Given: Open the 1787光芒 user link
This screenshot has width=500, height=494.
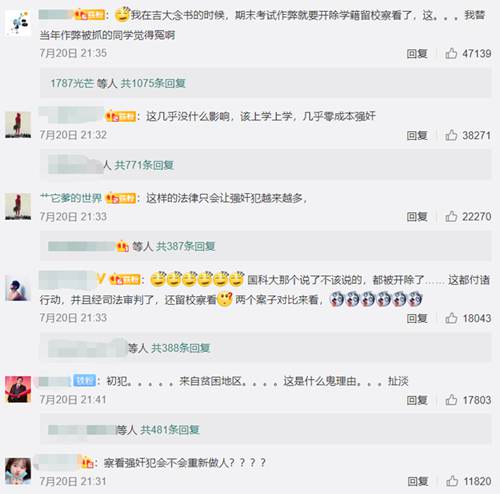Looking at the screenshot, I should coord(72,83).
